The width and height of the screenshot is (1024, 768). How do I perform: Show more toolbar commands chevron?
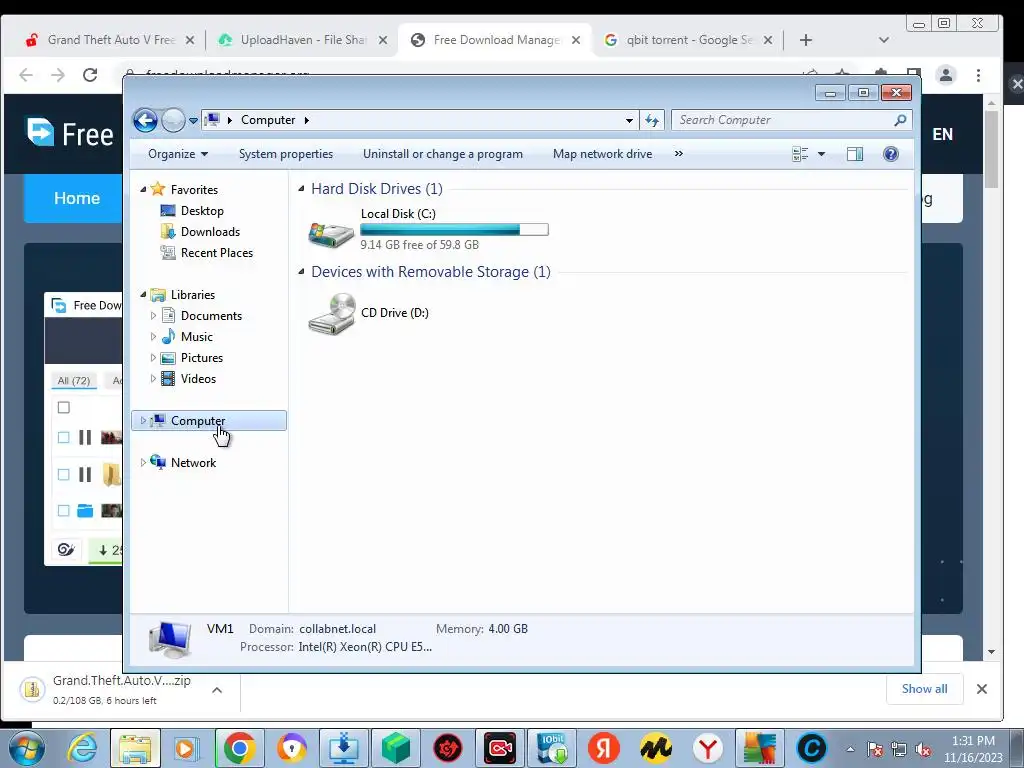click(x=679, y=153)
